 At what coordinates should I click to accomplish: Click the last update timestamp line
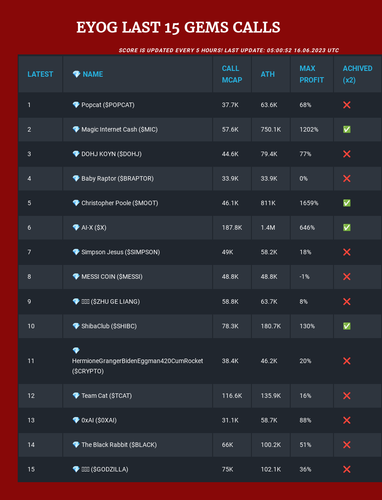click(x=229, y=50)
